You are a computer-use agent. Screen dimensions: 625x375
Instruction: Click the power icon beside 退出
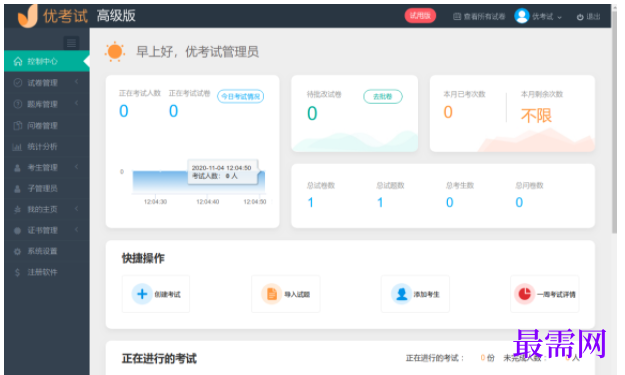tap(580, 17)
